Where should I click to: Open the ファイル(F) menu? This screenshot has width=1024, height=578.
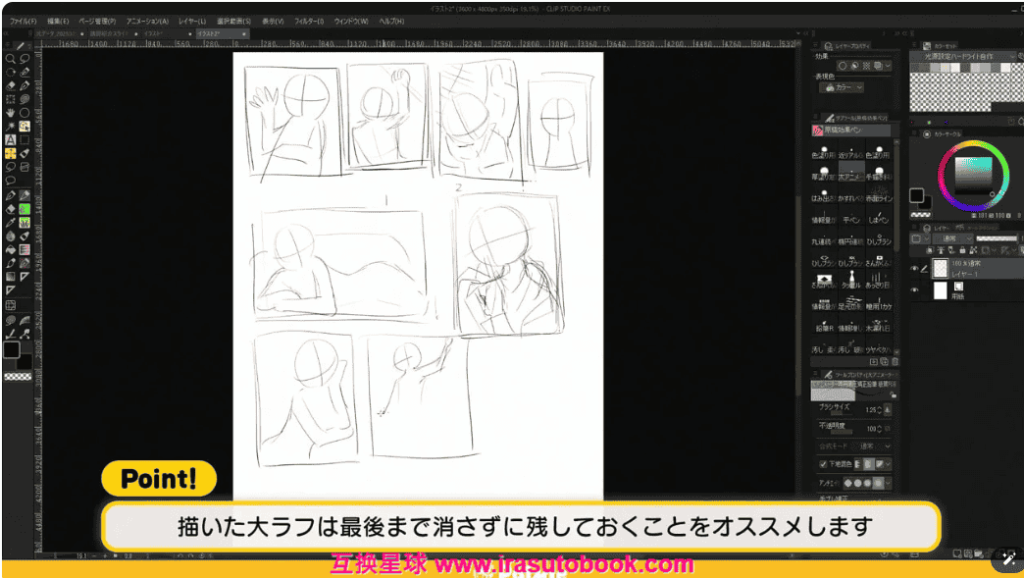point(22,20)
